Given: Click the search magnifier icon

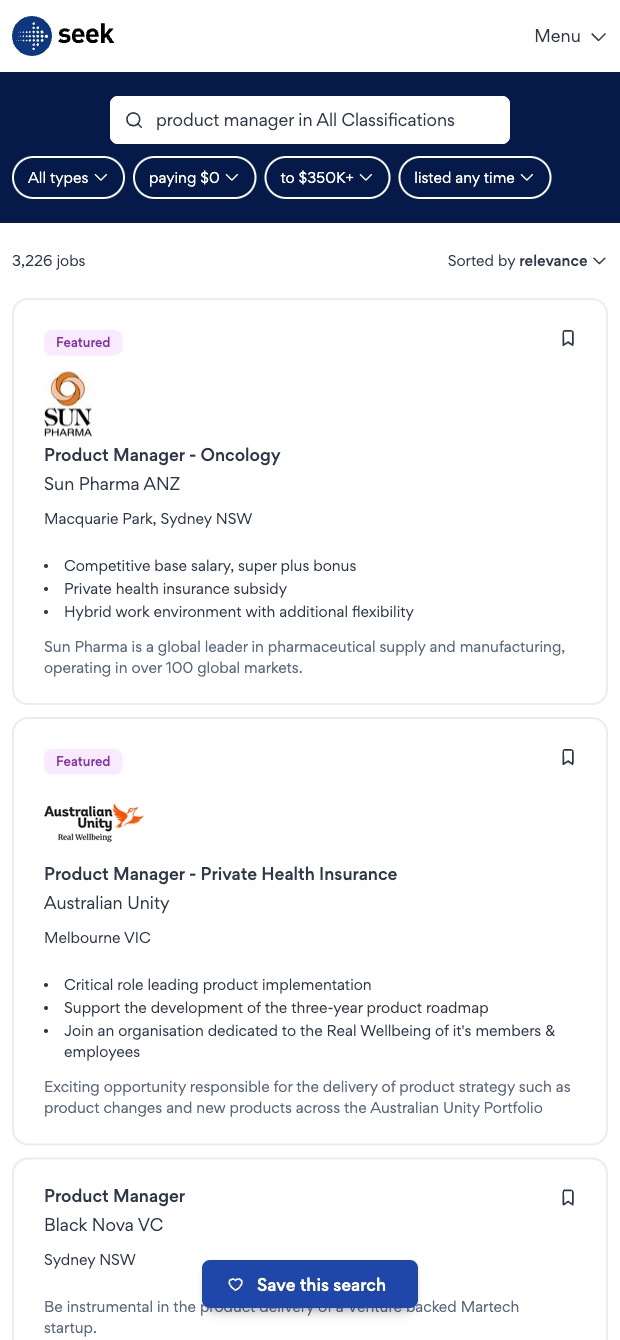Looking at the screenshot, I should point(134,120).
